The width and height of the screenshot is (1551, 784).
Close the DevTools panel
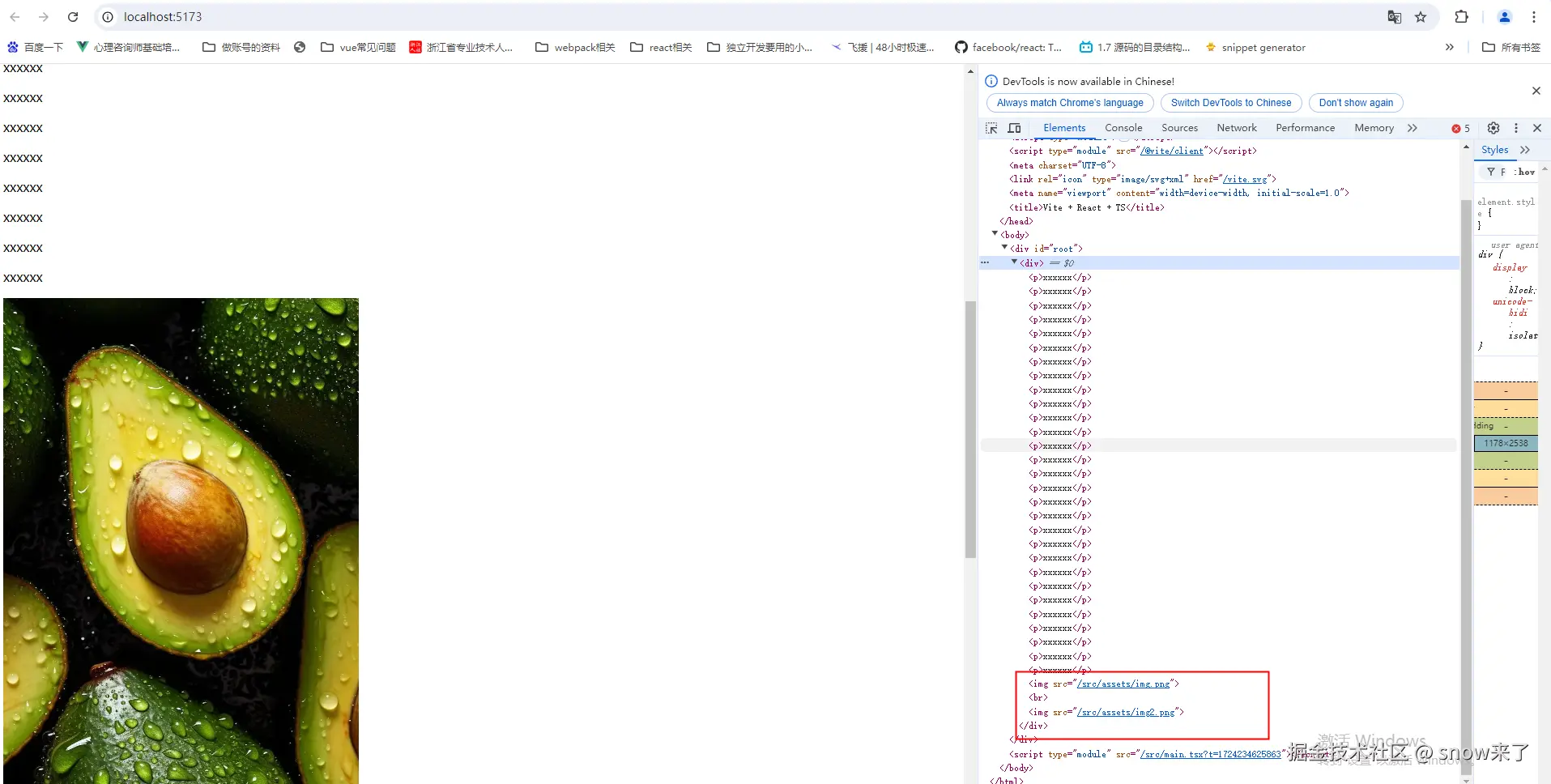1537,128
